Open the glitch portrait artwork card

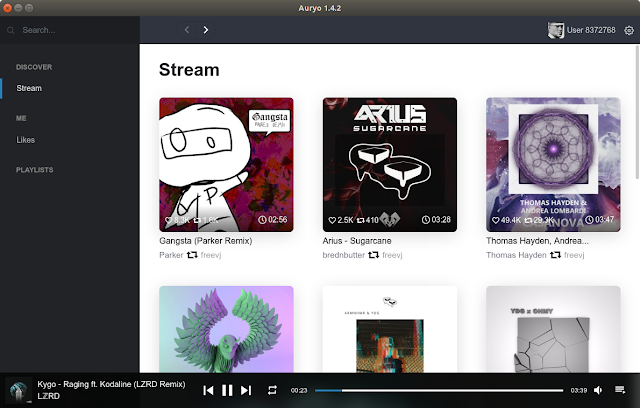pos(390,329)
